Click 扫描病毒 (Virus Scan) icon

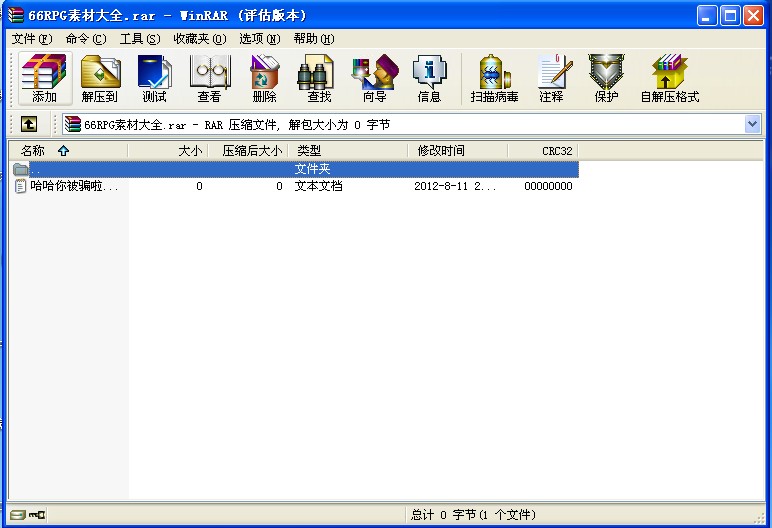(494, 78)
